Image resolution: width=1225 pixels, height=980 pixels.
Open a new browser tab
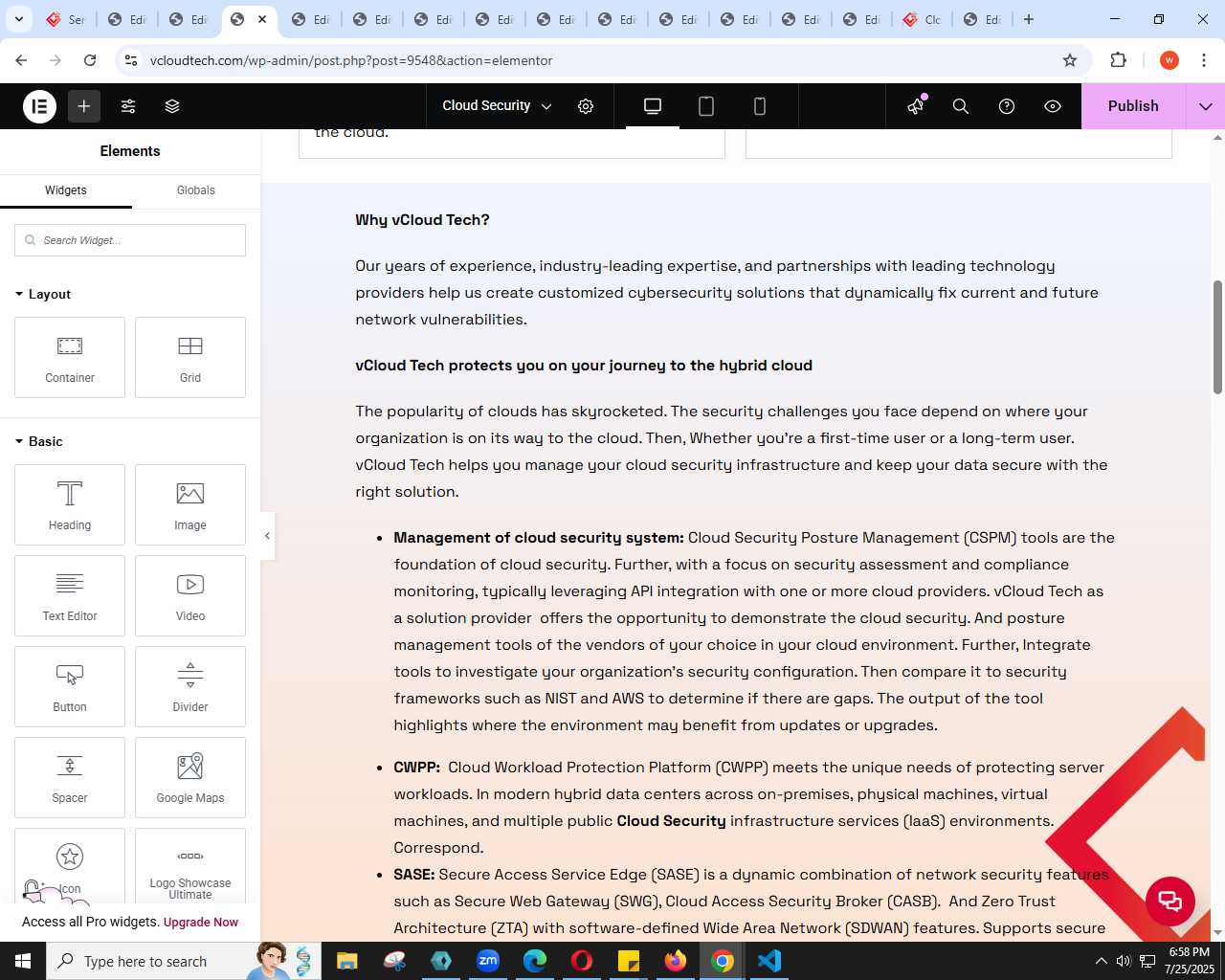tap(1029, 19)
